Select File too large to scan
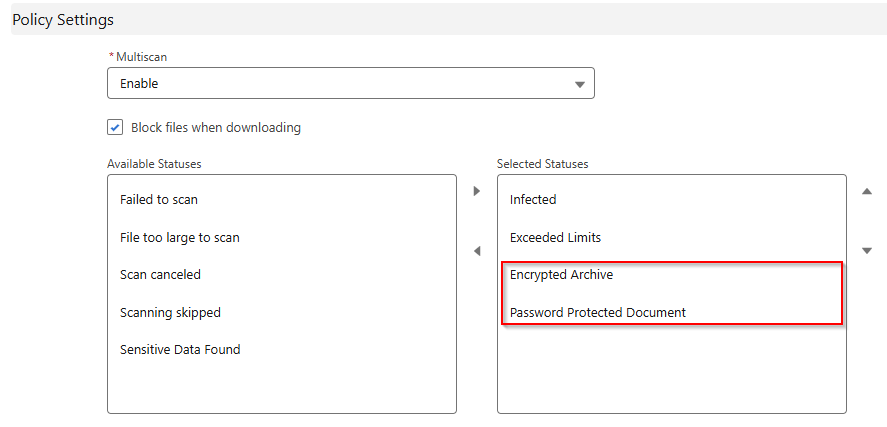This screenshot has height=427, width=887. [x=180, y=238]
